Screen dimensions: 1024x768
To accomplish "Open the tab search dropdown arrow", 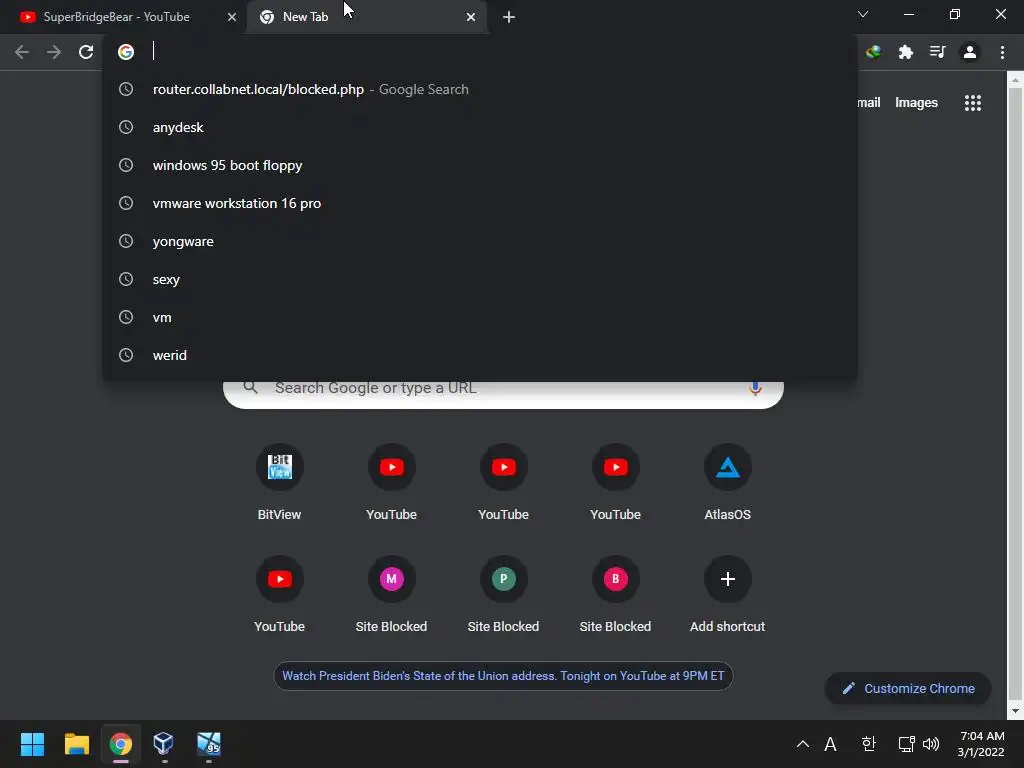I will [x=863, y=14].
